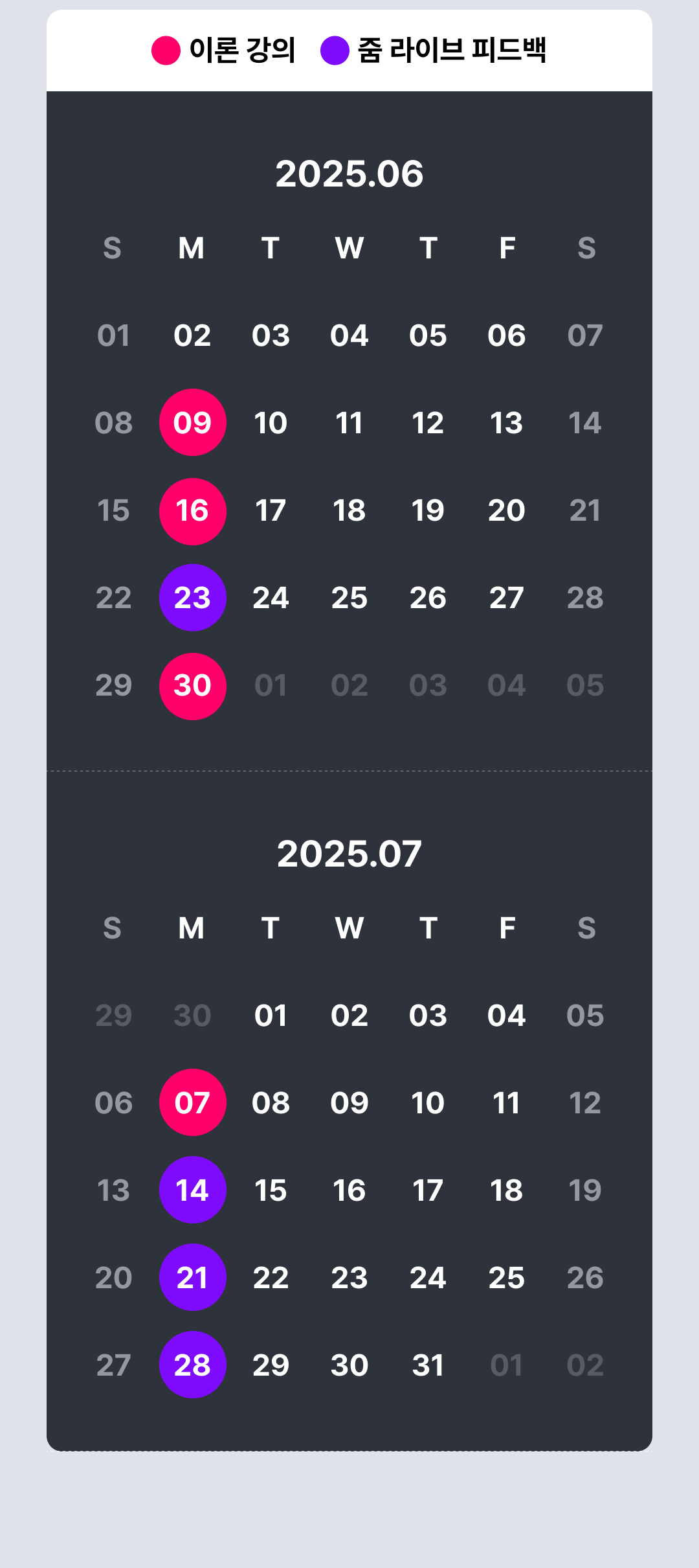Click June 23 purple feedback date
The image size is (699, 1568).
coord(192,597)
